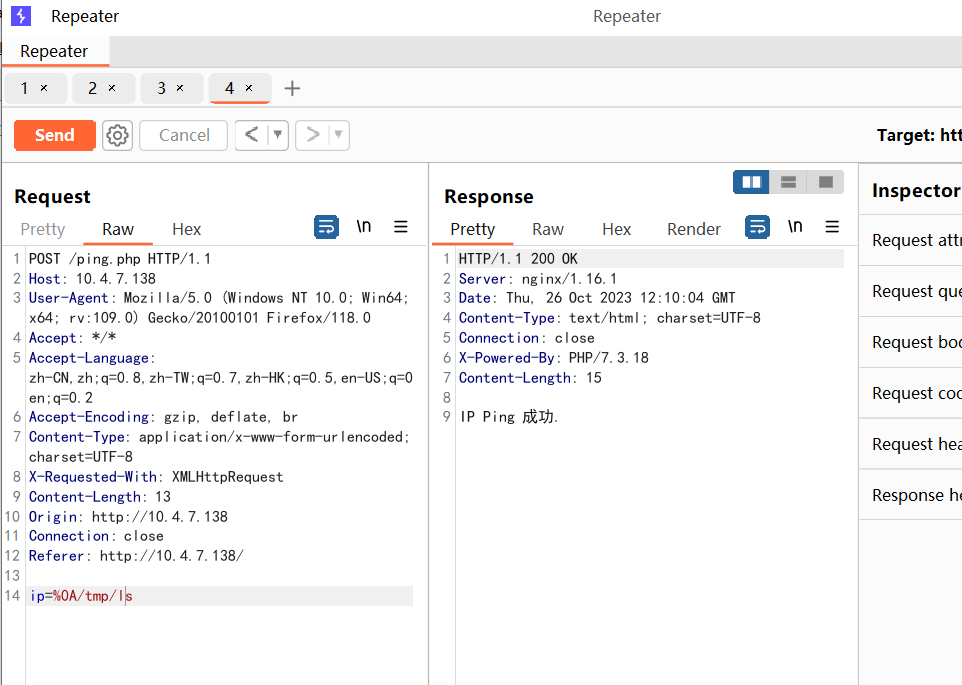This screenshot has width=962, height=685.
Task: Switch to Repeater tab 3
Action: pyautogui.click(x=161, y=88)
